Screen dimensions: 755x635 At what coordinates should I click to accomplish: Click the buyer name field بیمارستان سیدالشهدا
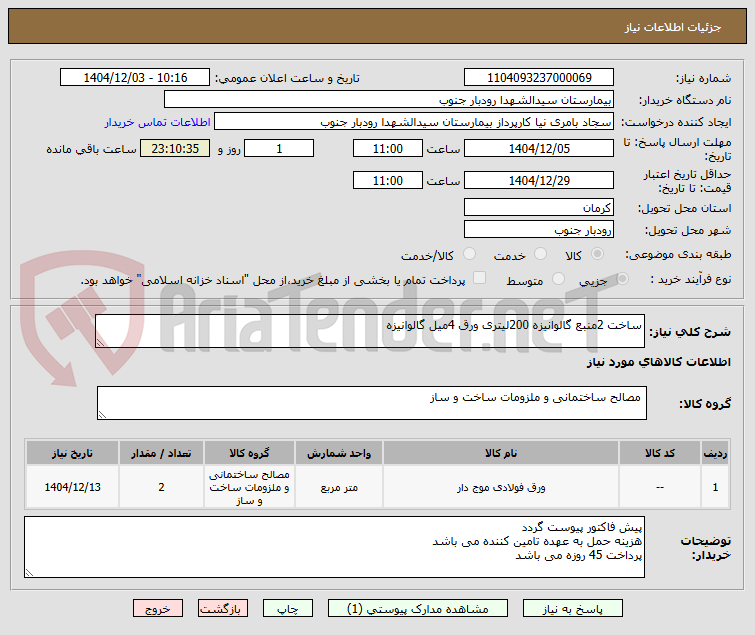389,100
